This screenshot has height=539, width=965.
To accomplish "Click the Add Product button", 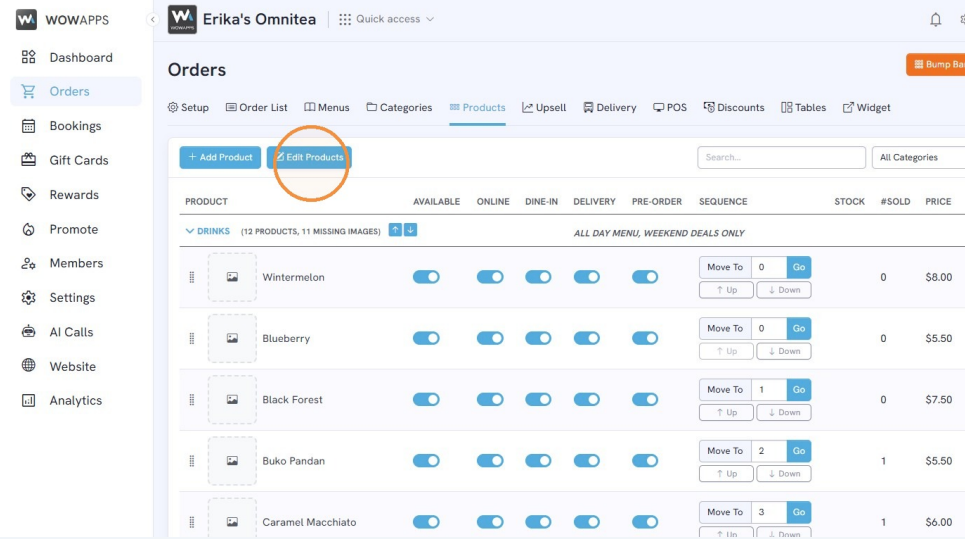I will click(x=220, y=158).
